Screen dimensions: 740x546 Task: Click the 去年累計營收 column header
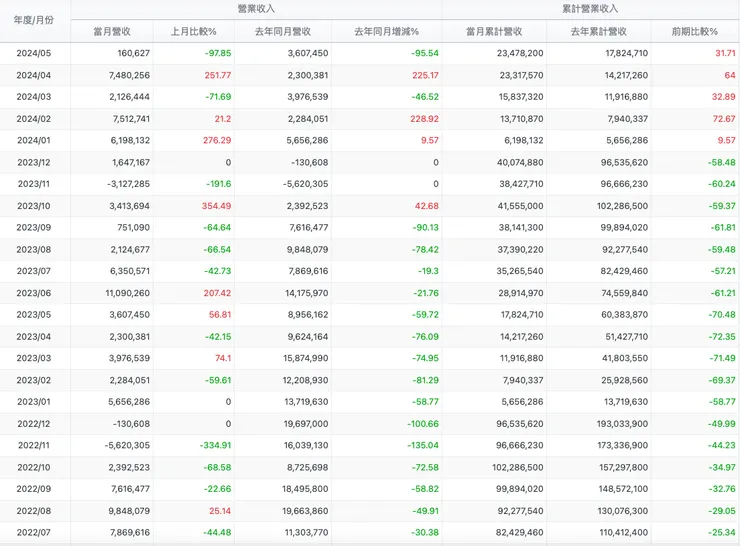pos(599,32)
